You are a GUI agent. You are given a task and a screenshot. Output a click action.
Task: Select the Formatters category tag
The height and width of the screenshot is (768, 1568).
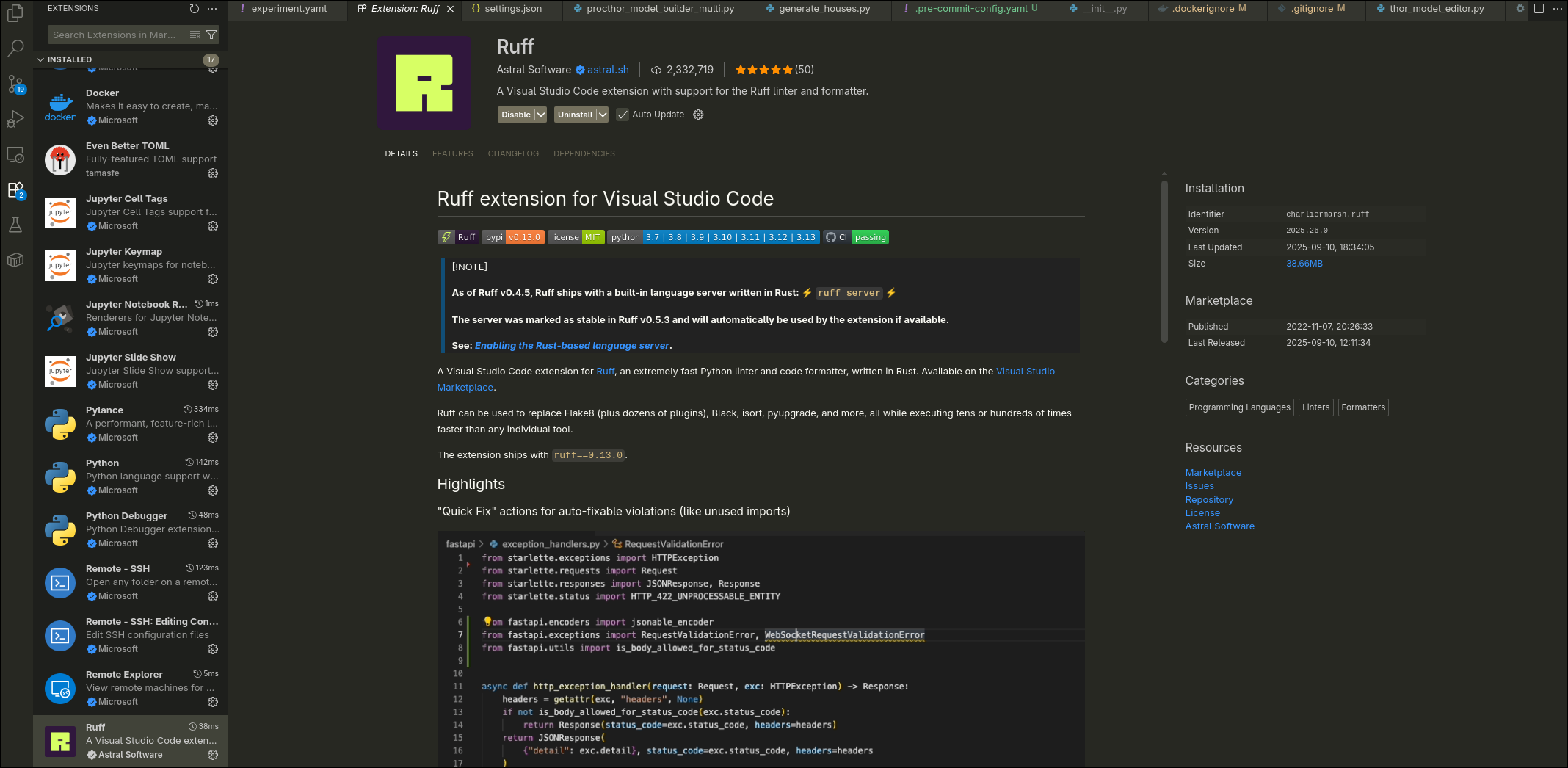click(x=1363, y=407)
